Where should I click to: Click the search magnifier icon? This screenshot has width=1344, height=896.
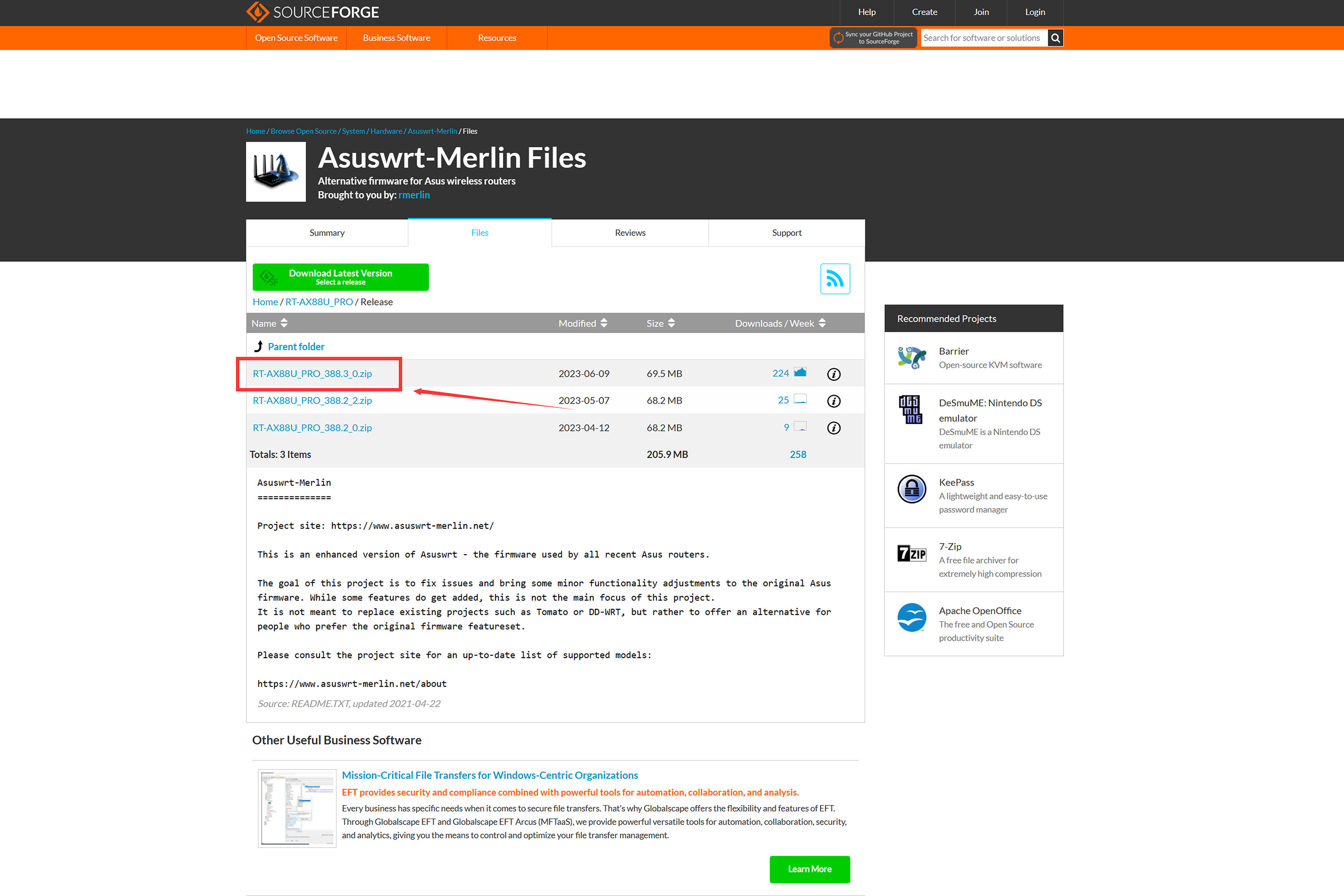point(1055,38)
